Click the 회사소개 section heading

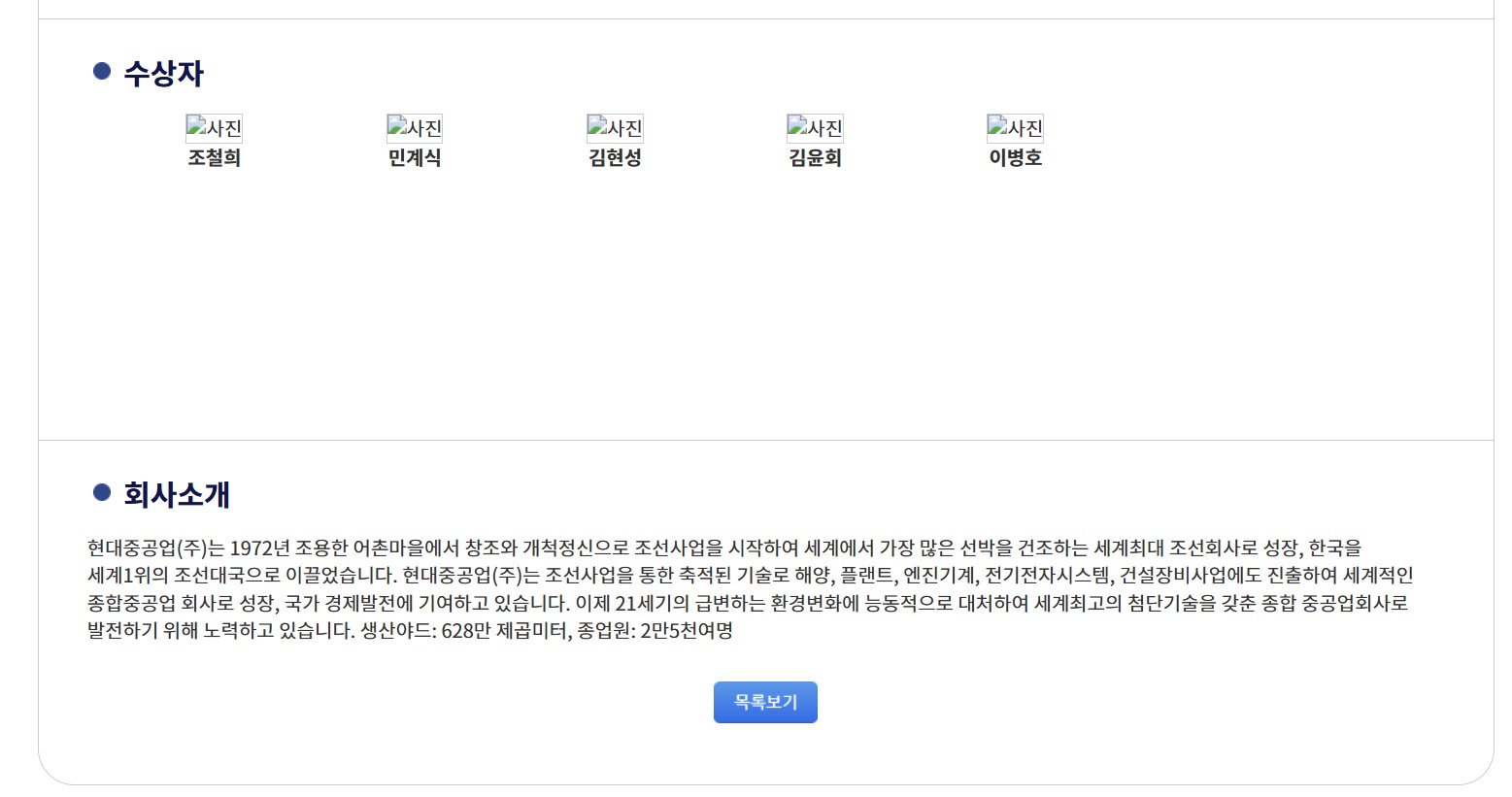click(177, 494)
